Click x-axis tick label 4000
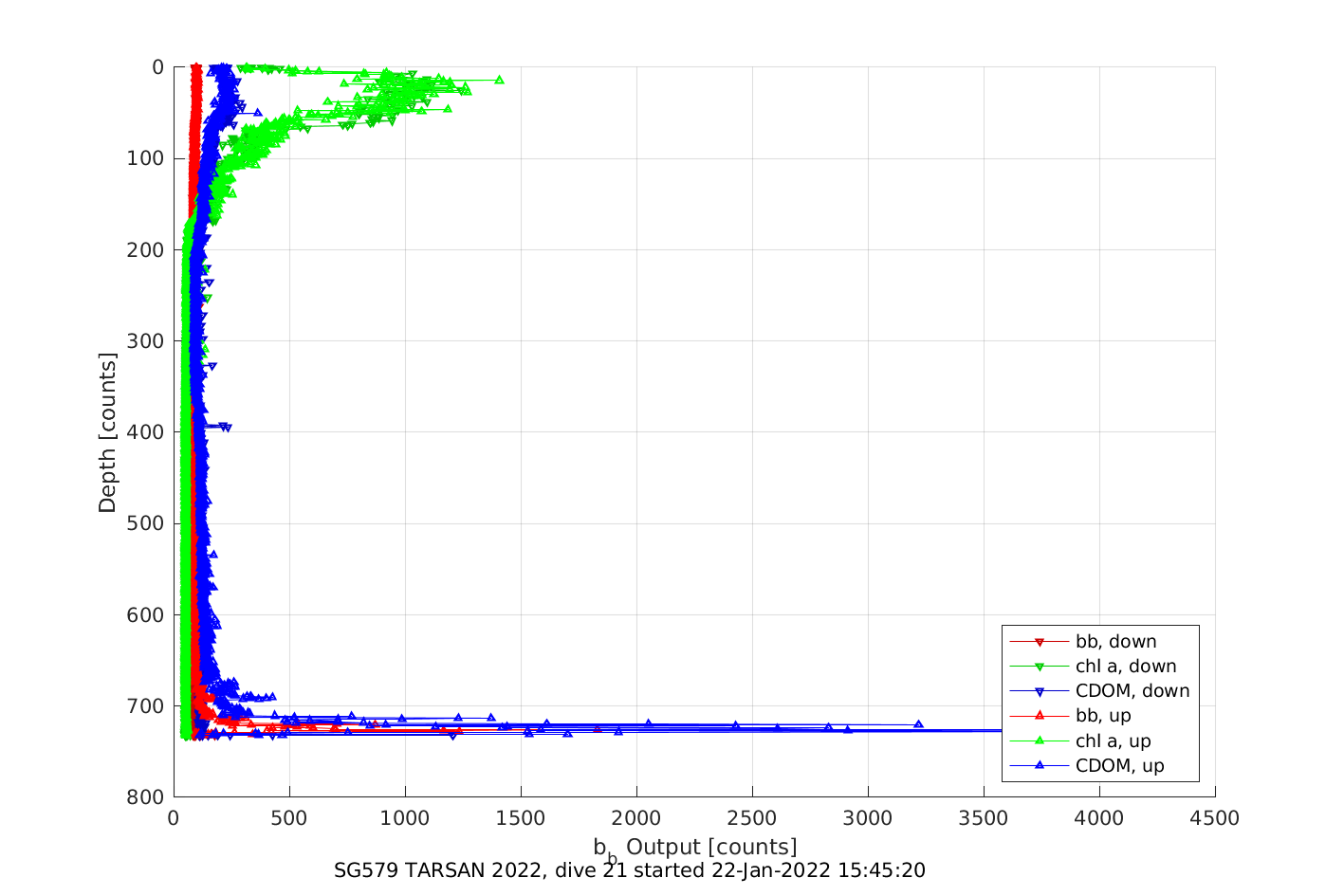 pyautogui.click(x=1099, y=818)
